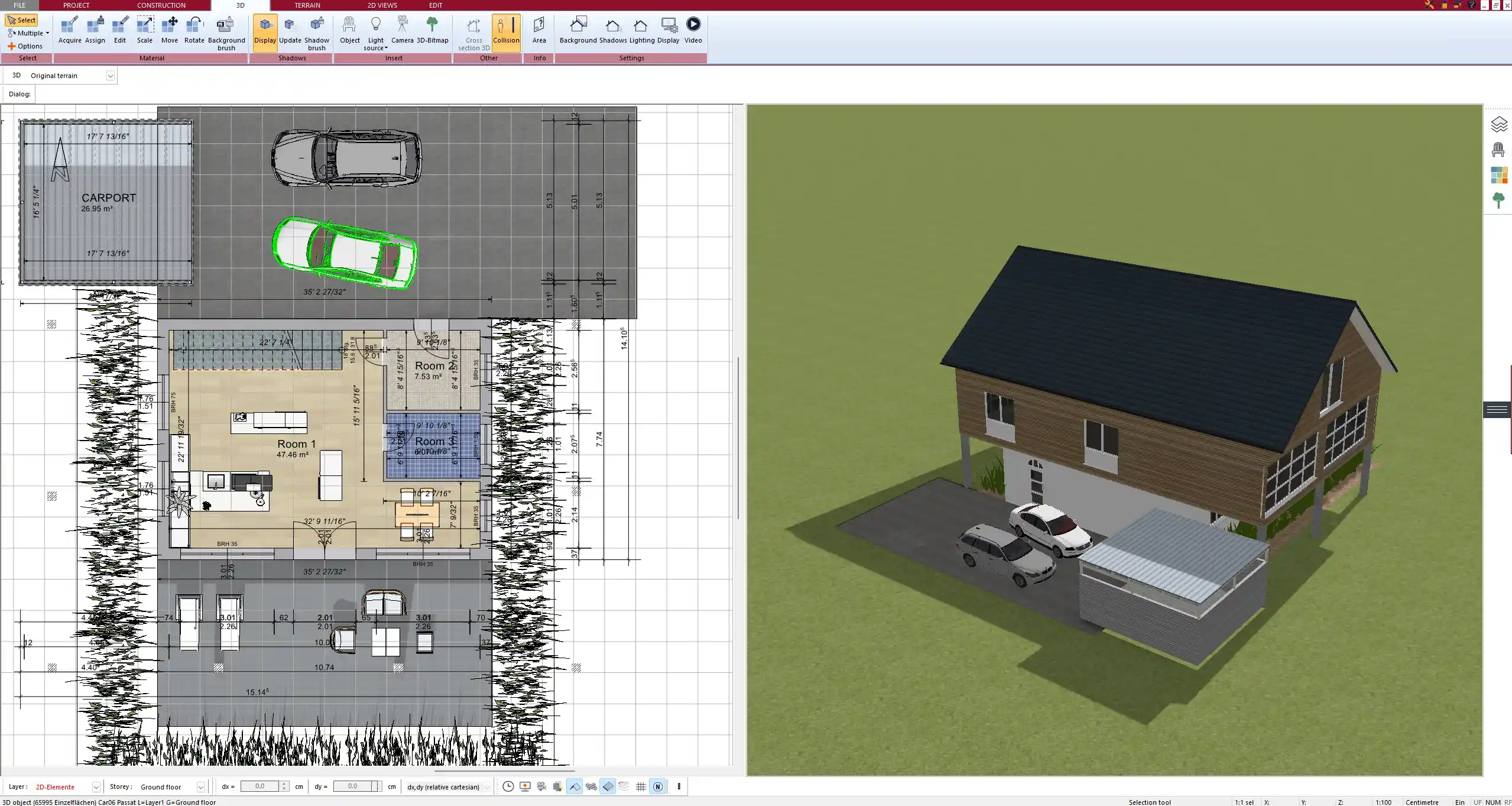Click the Options button
The height and width of the screenshot is (806, 1512).
point(25,46)
